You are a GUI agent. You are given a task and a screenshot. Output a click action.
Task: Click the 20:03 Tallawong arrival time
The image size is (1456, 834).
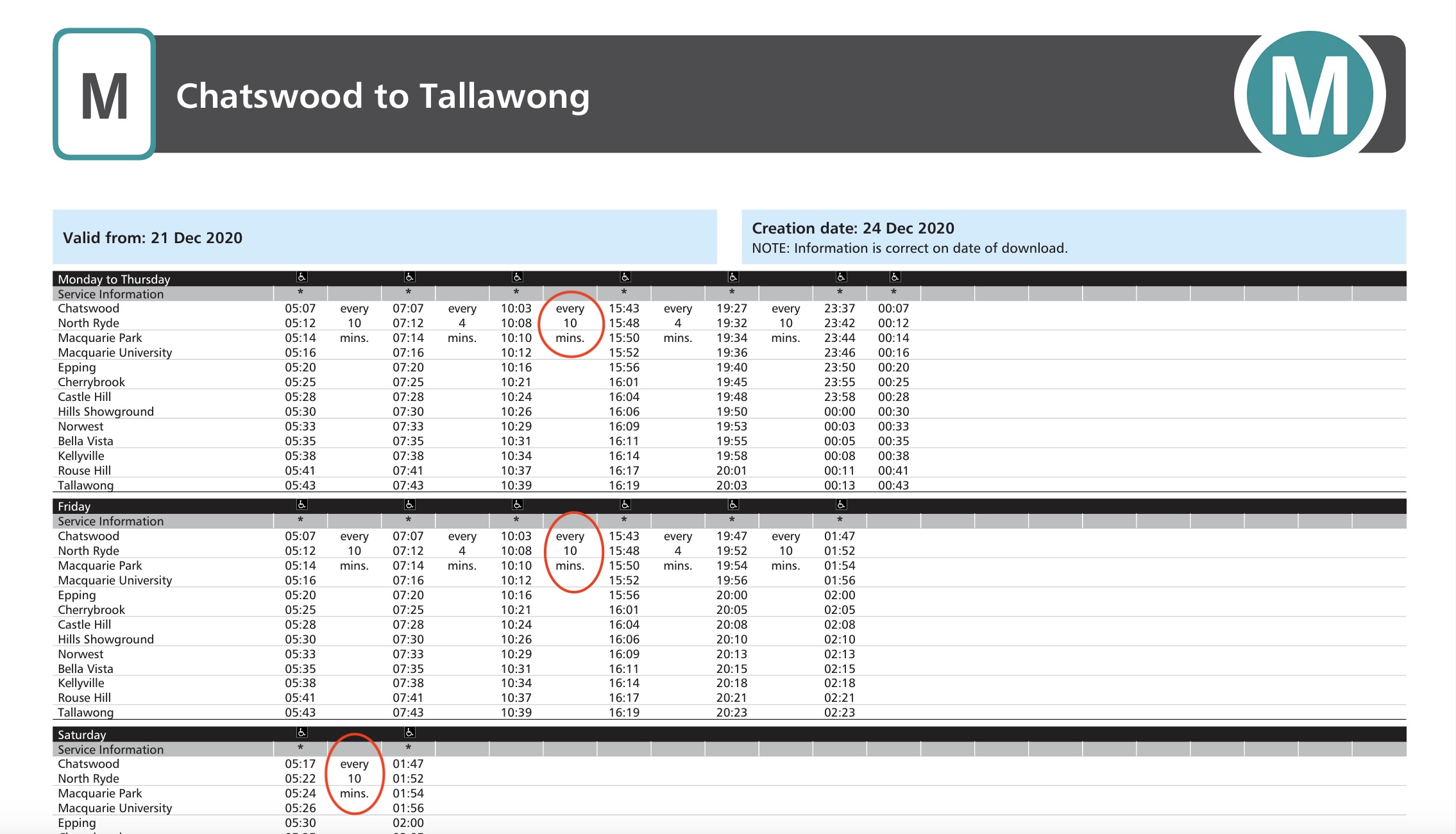[732, 486]
